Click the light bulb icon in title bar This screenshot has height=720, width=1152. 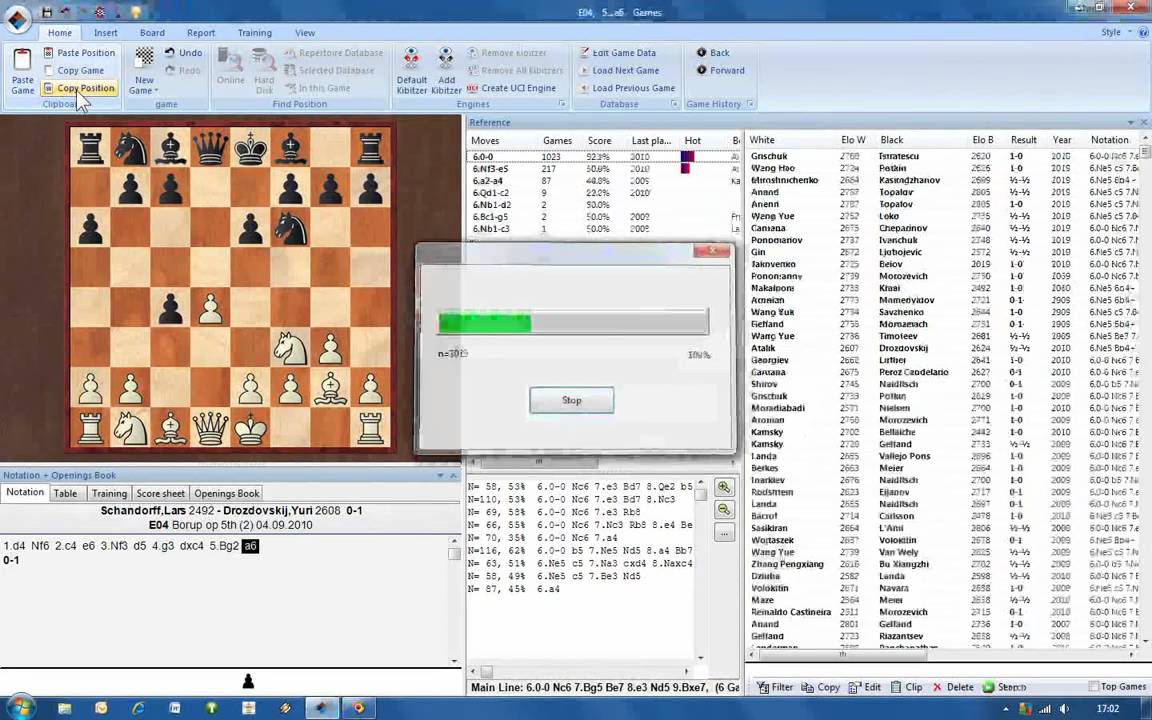136,12
